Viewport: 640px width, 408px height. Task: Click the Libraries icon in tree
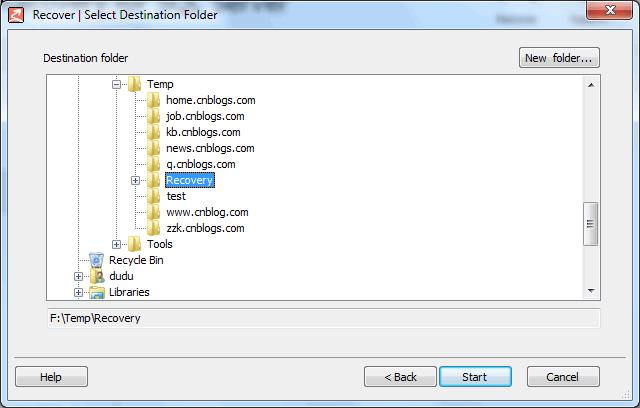96,292
